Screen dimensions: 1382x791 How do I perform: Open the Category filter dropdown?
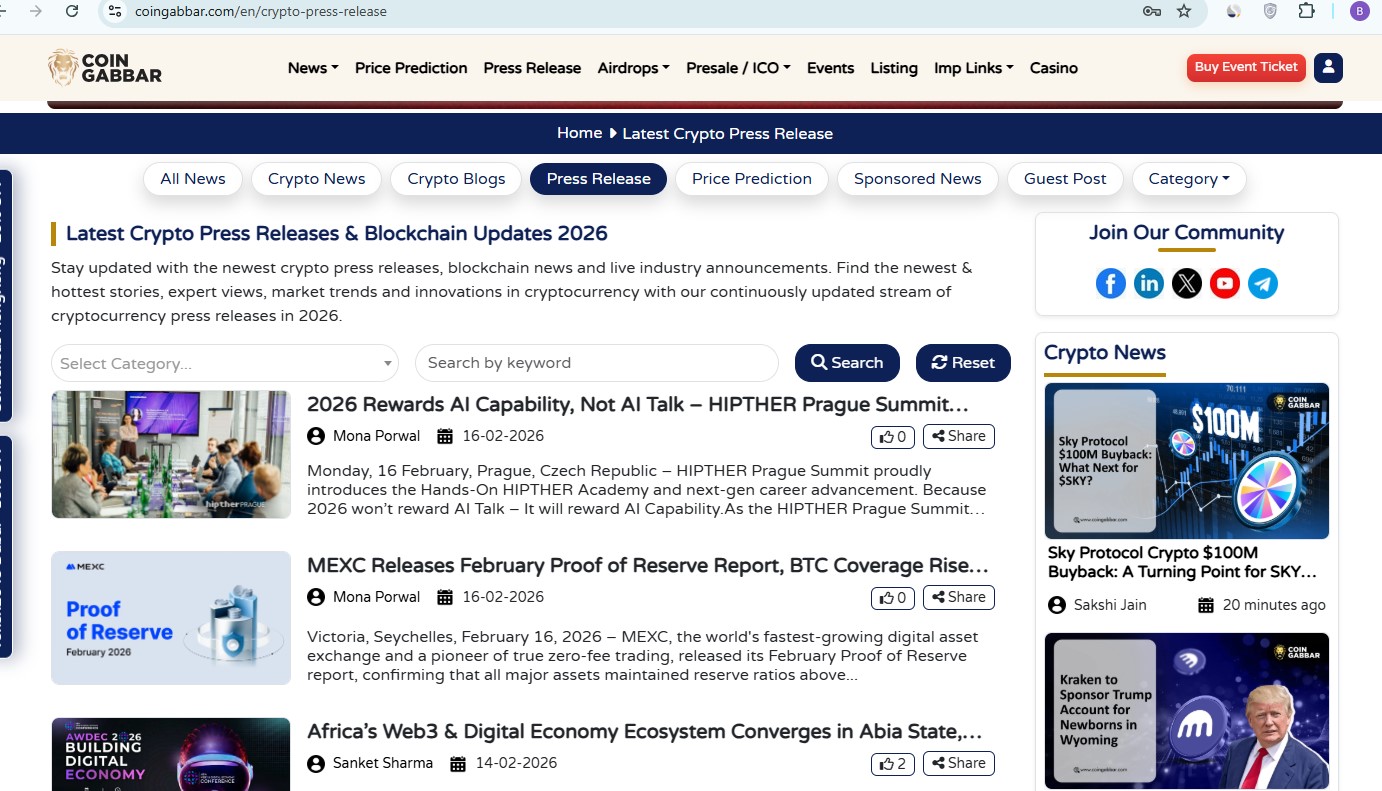coord(1188,178)
